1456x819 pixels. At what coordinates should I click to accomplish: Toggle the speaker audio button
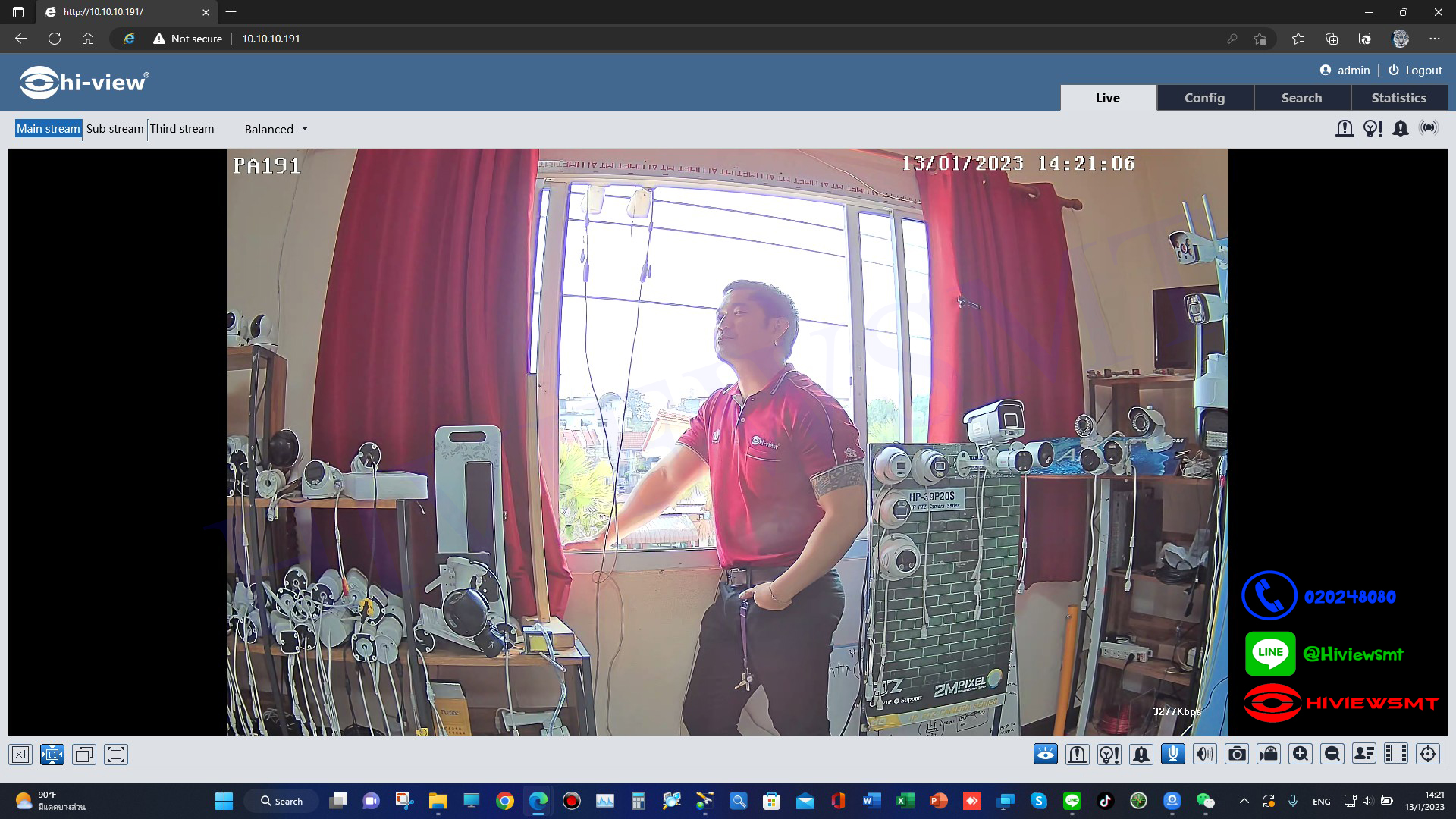point(1205,754)
